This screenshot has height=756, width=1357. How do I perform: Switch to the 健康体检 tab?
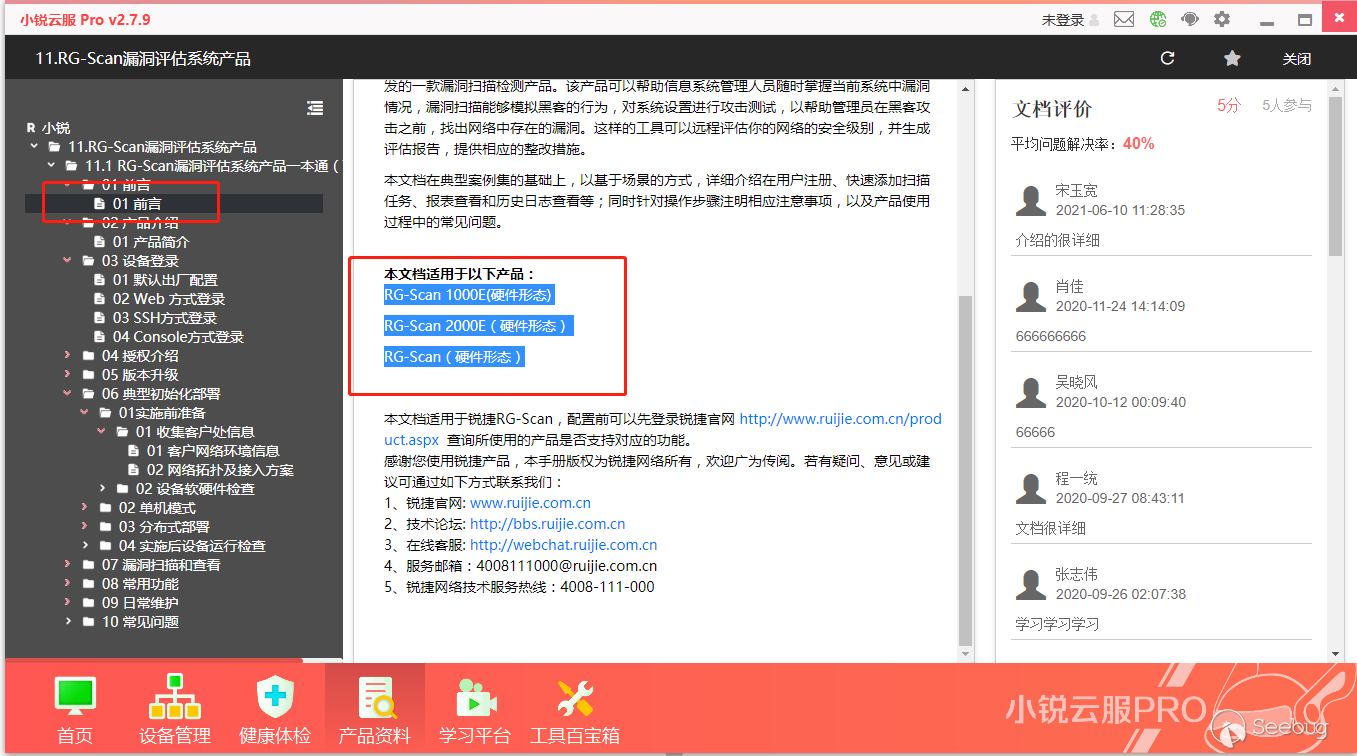coord(275,710)
